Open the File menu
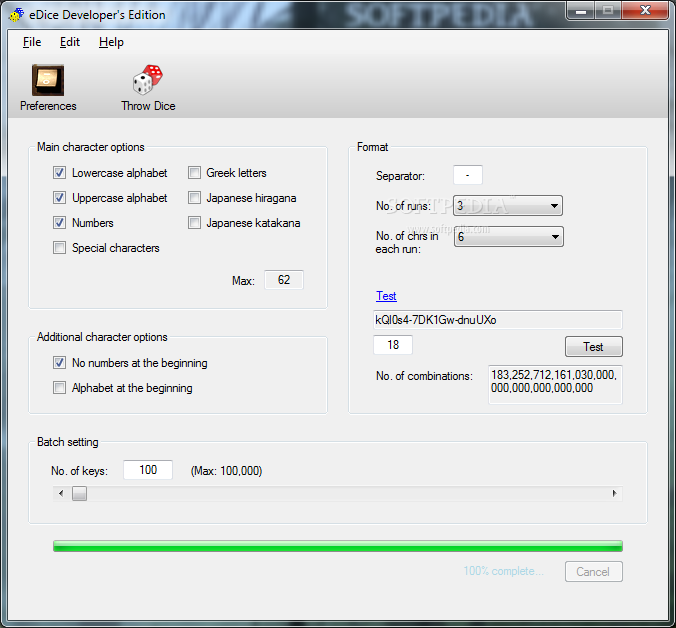The width and height of the screenshot is (676, 628). (x=32, y=42)
